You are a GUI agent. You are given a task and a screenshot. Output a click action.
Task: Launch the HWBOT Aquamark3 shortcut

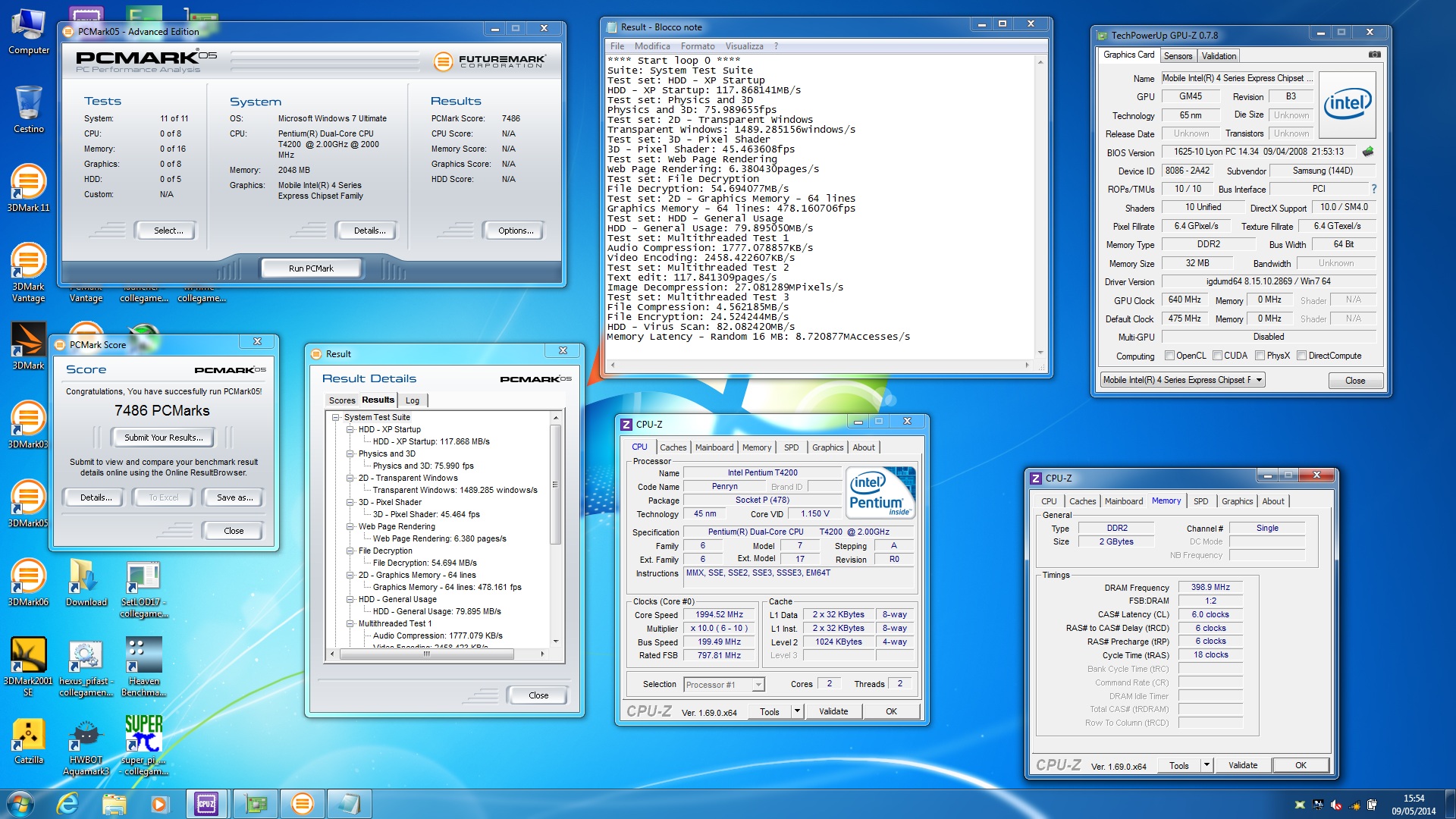86,745
